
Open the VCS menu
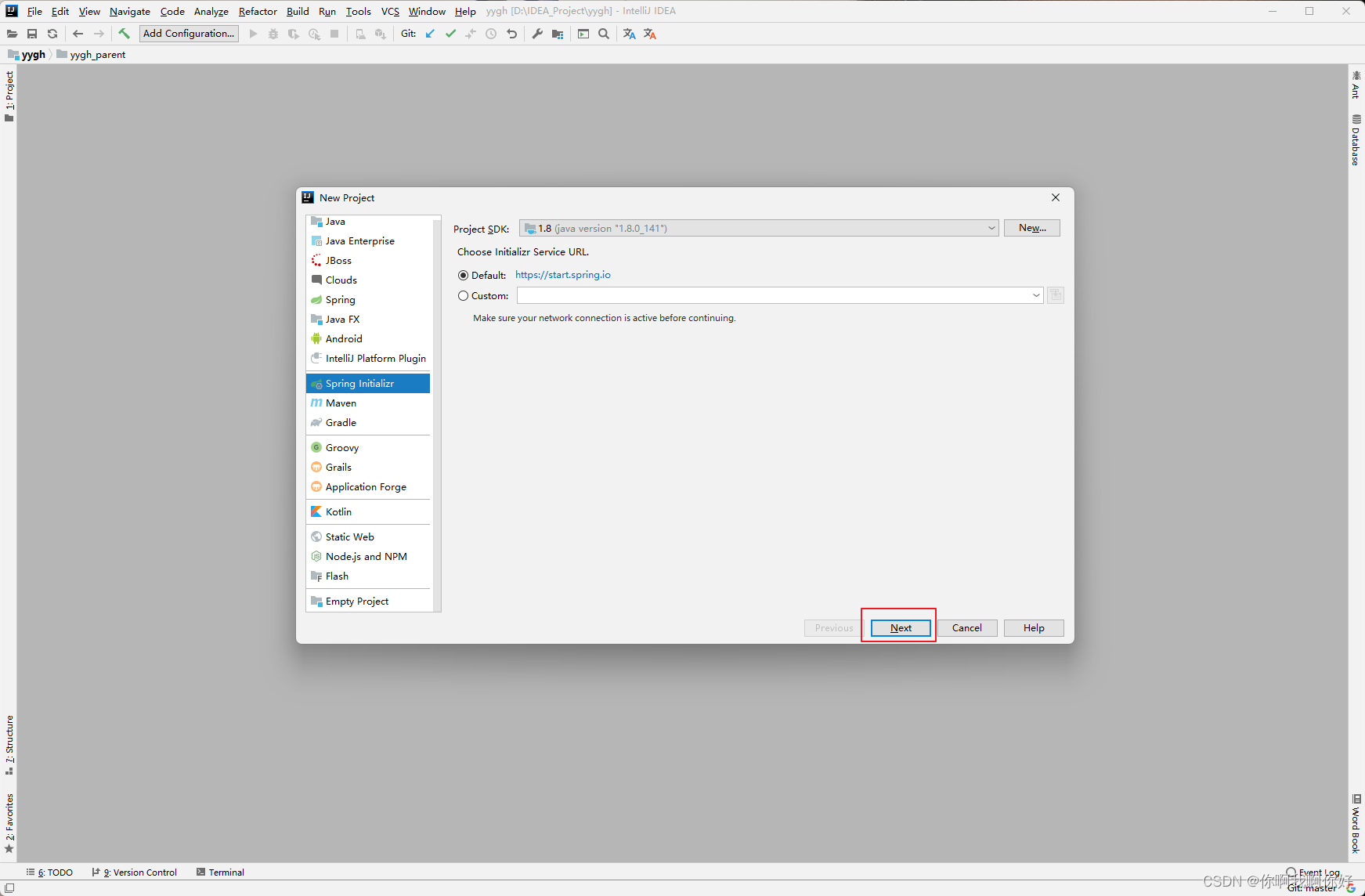[x=390, y=11]
